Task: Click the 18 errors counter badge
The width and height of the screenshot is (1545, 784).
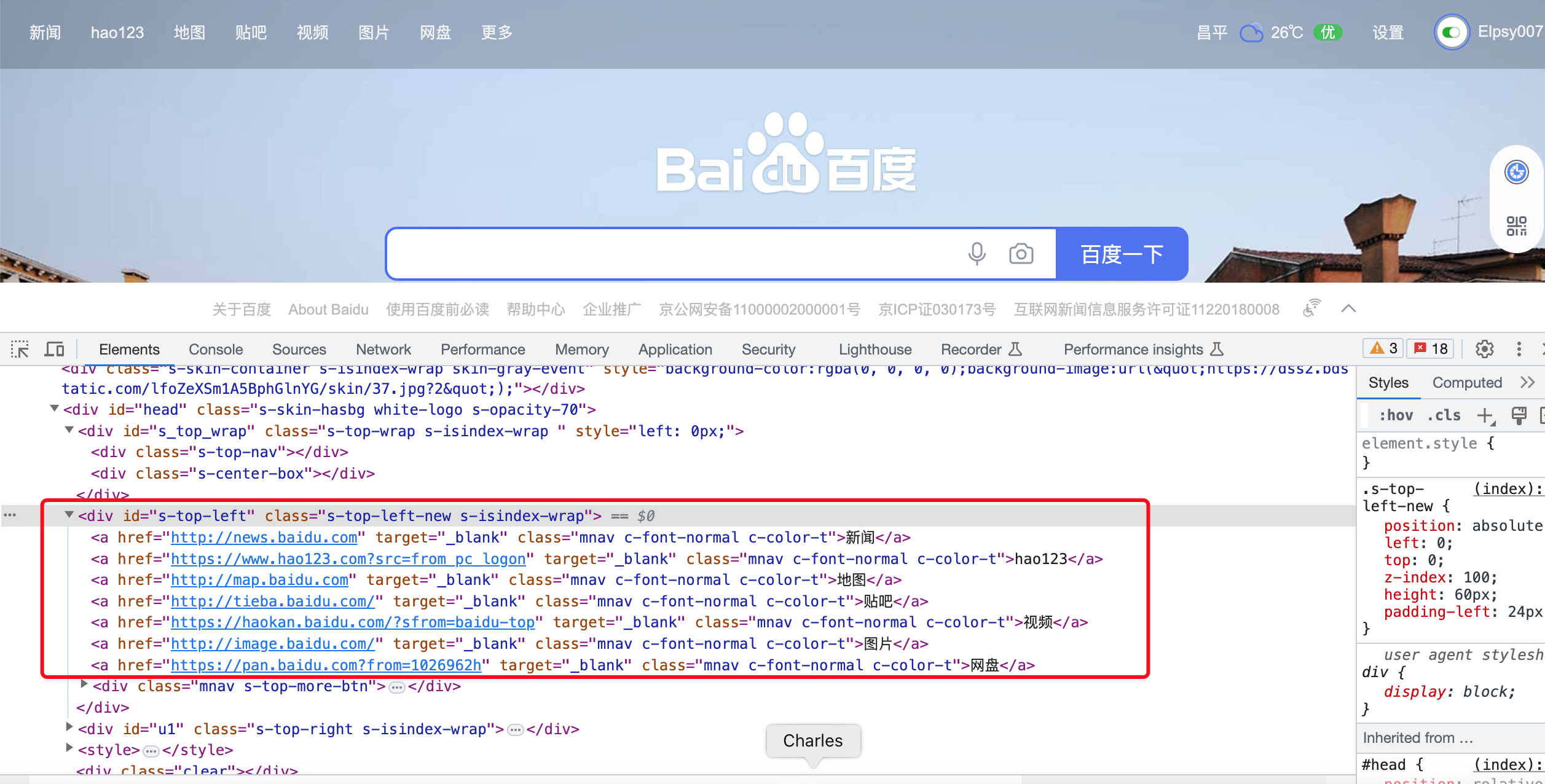Action: (x=1431, y=349)
